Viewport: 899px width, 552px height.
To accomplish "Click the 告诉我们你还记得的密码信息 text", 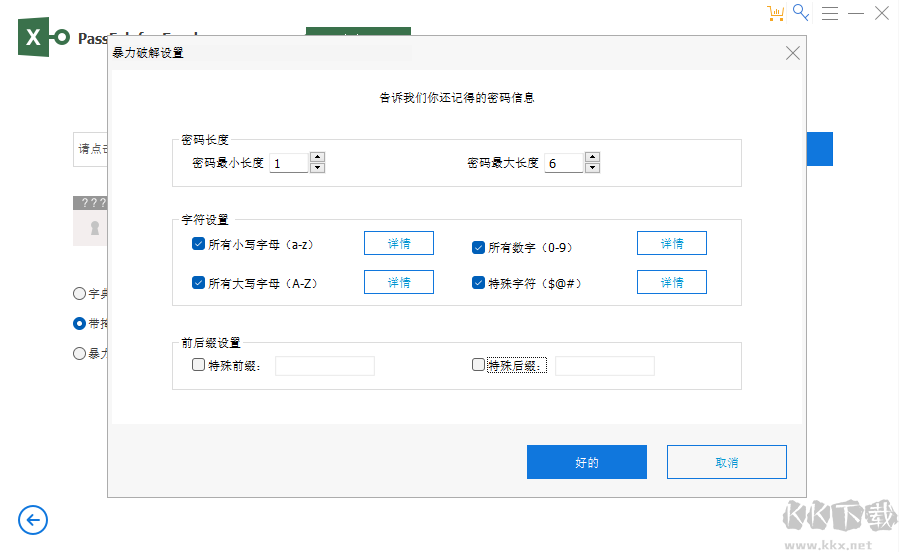I will 457,98.
